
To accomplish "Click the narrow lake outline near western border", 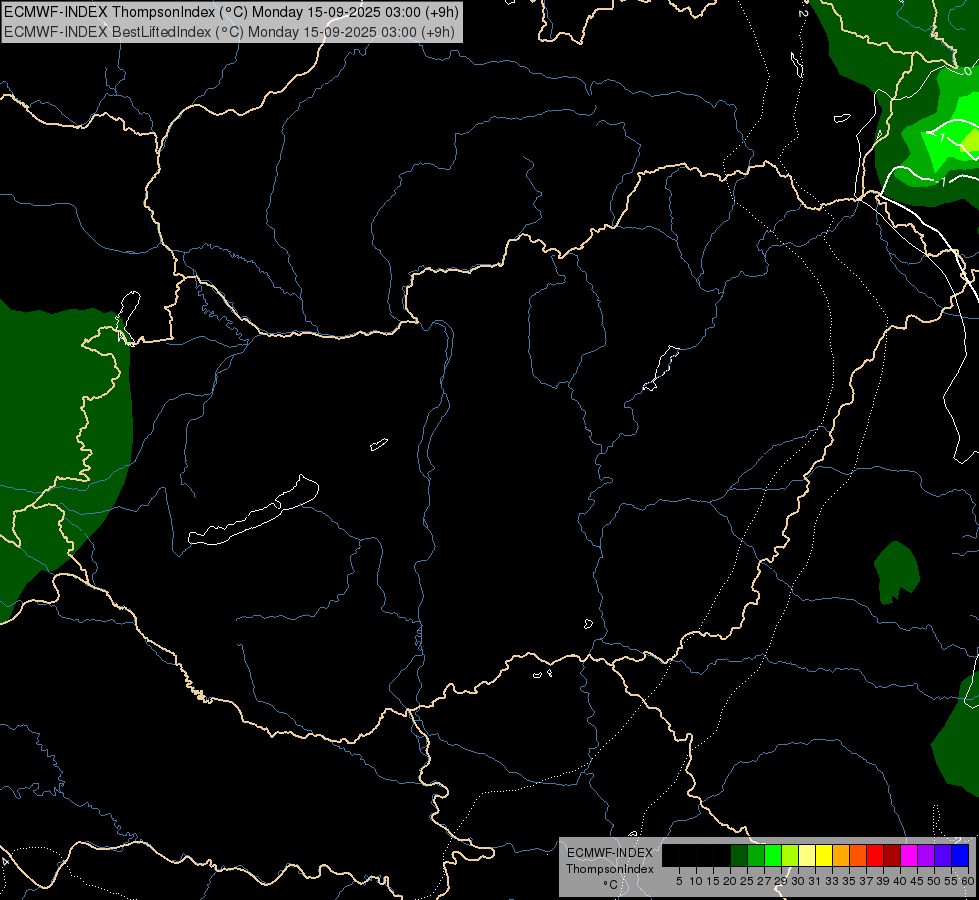I will pos(128,317).
